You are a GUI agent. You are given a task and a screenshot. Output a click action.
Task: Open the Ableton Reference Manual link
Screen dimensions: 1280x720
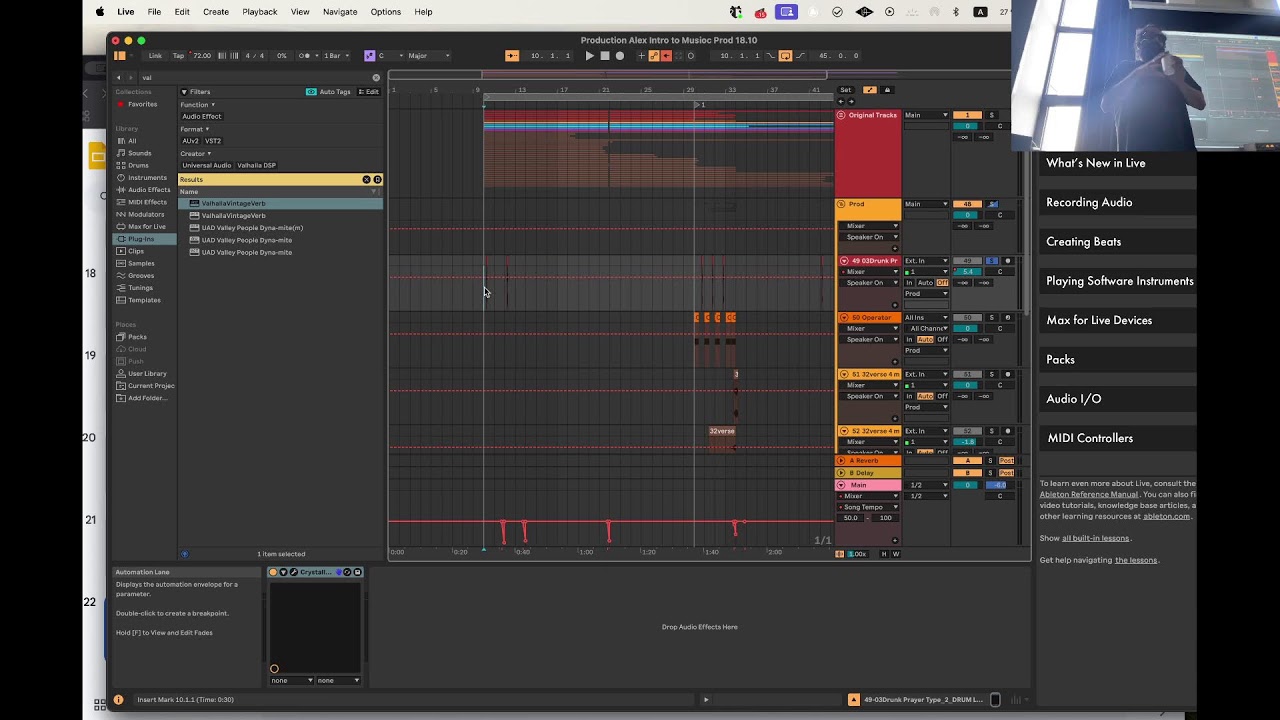pos(1088,494)
